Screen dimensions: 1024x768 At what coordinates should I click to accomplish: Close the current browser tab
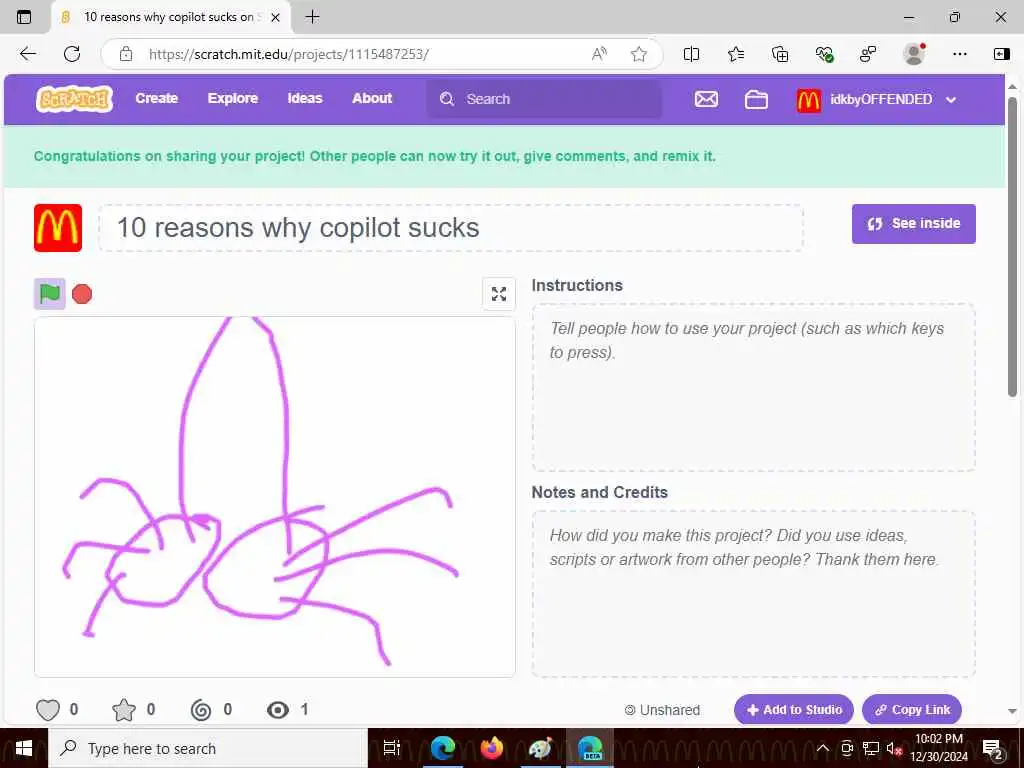coord(276,18)
